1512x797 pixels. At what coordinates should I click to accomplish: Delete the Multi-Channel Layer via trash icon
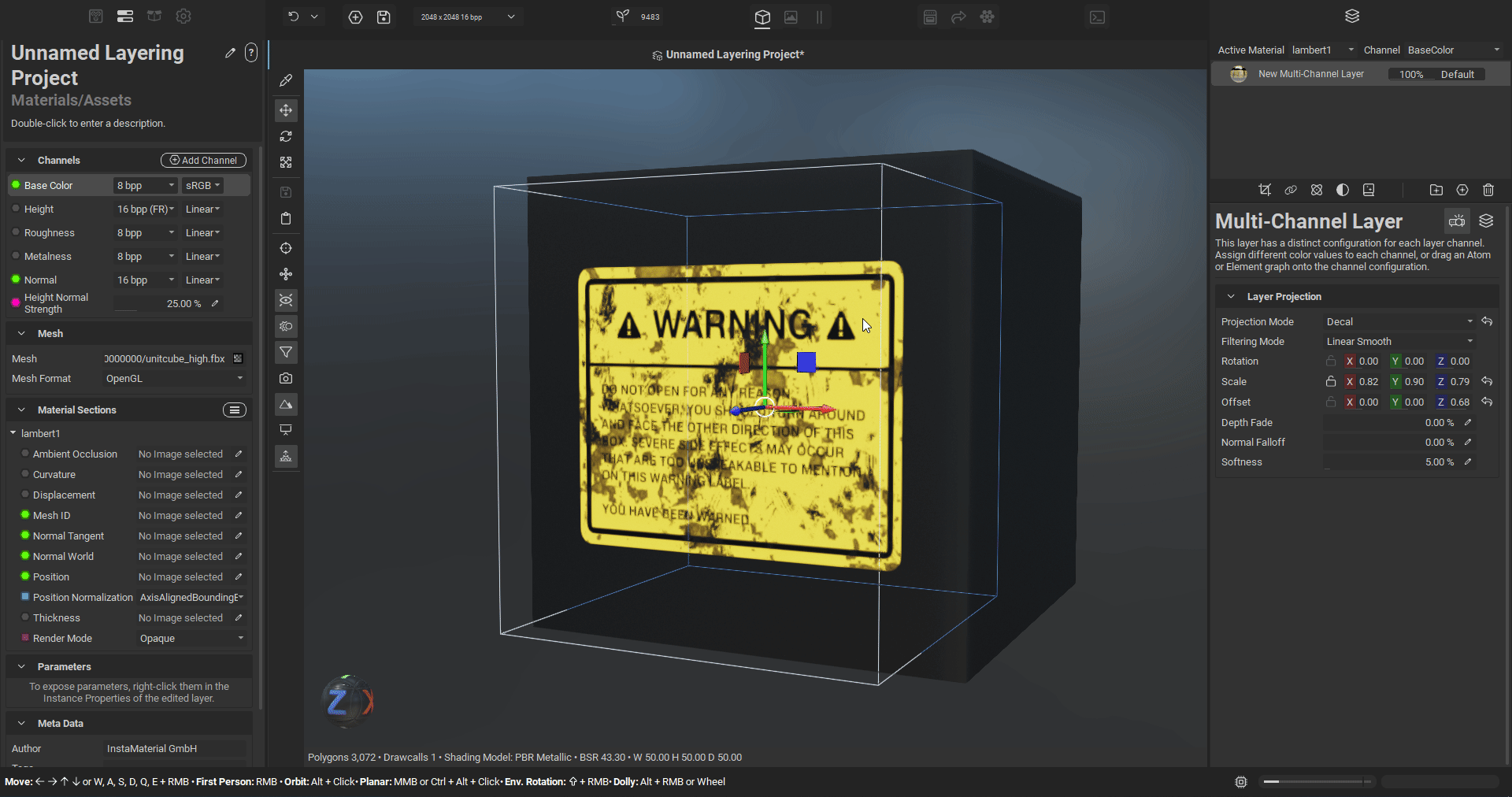pos(1488,190)
